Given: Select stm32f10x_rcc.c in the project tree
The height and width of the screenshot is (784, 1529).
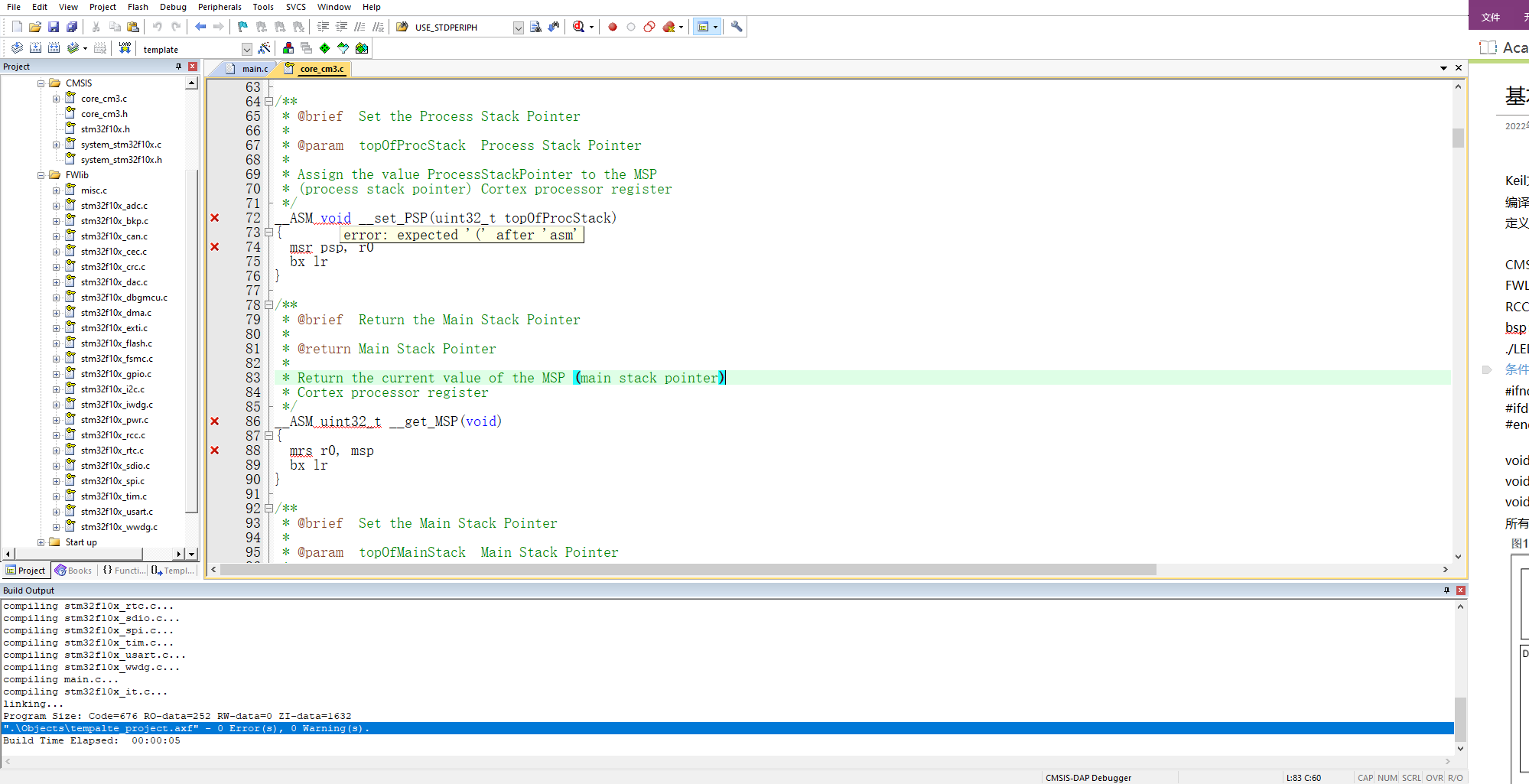Looking at the screenshot, I should click(112, 435).
